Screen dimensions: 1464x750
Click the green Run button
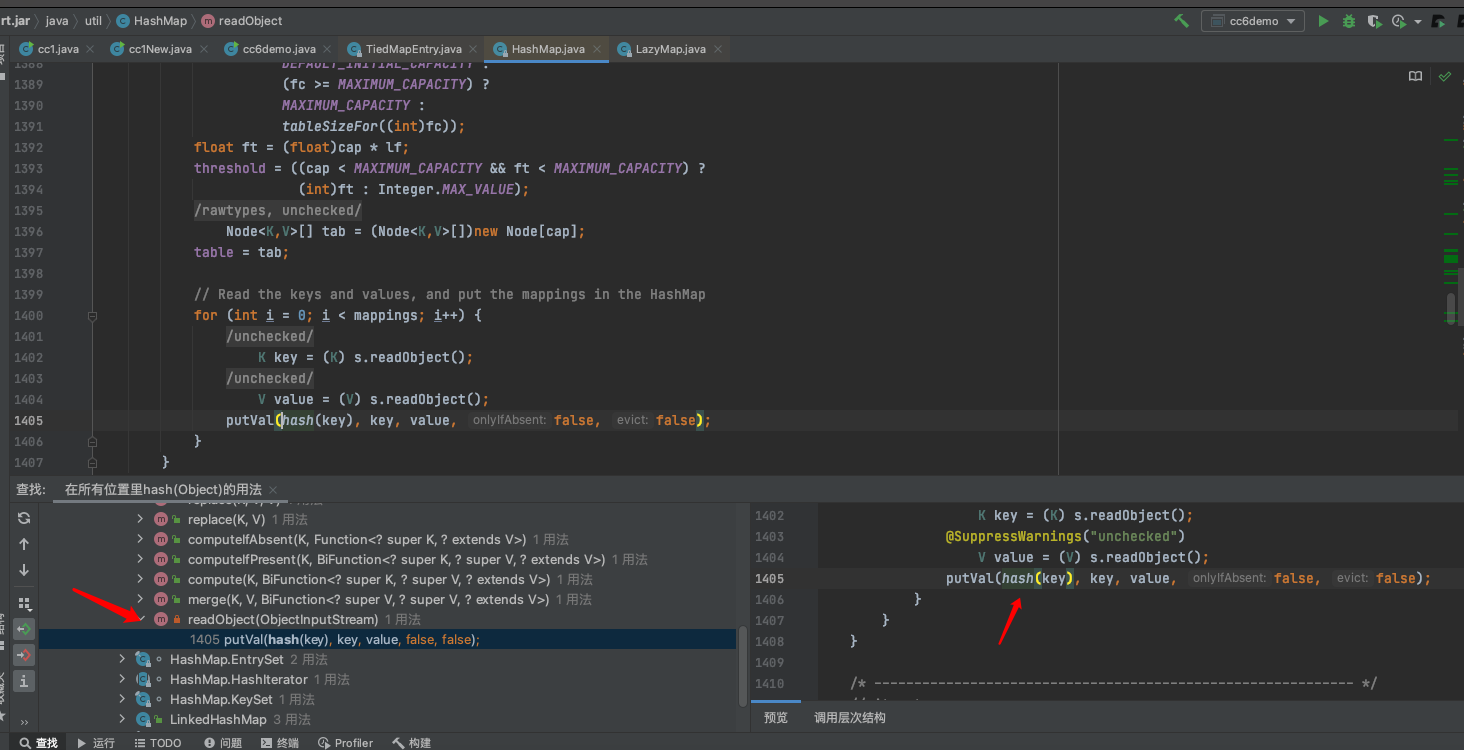[x=1323, y=21]
